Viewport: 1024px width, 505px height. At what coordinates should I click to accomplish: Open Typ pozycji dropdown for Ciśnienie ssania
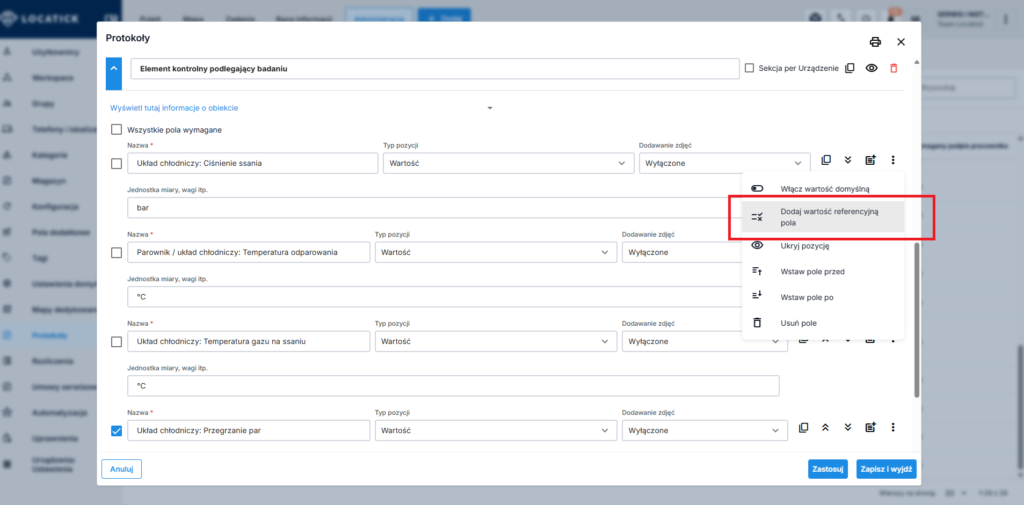(x=509, y=163)
